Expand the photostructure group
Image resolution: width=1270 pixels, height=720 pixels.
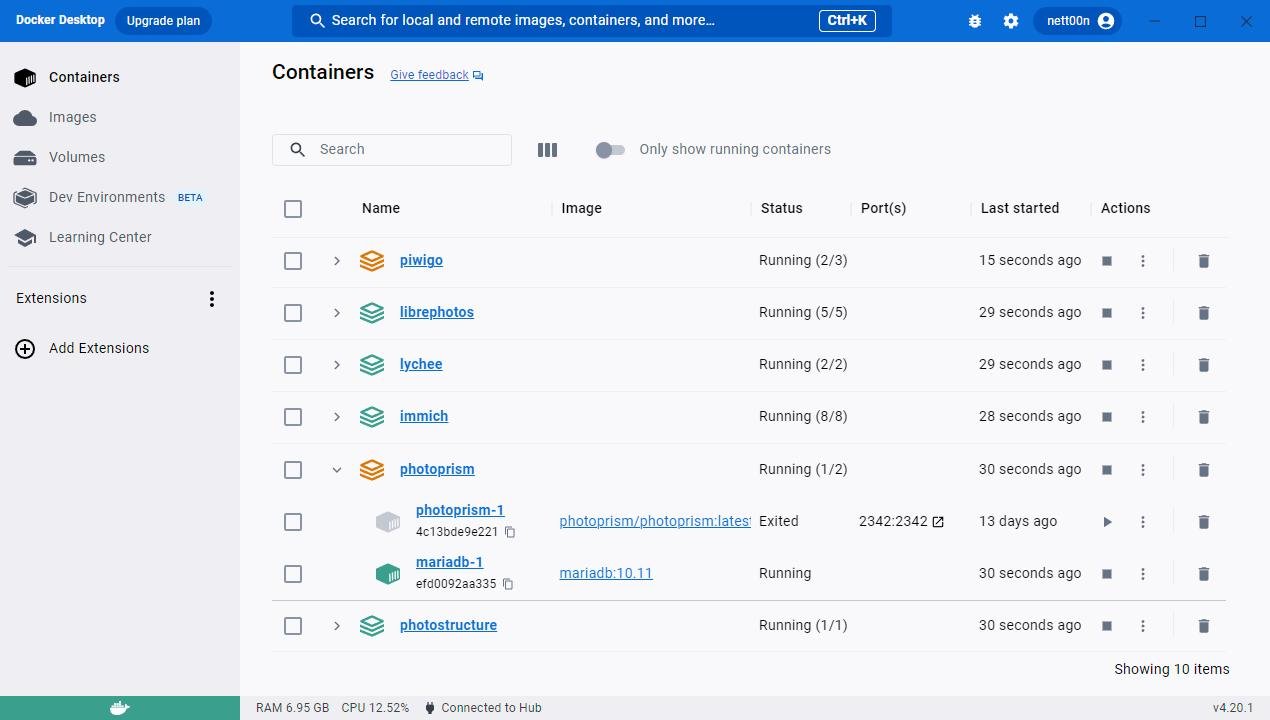(337, 626)
